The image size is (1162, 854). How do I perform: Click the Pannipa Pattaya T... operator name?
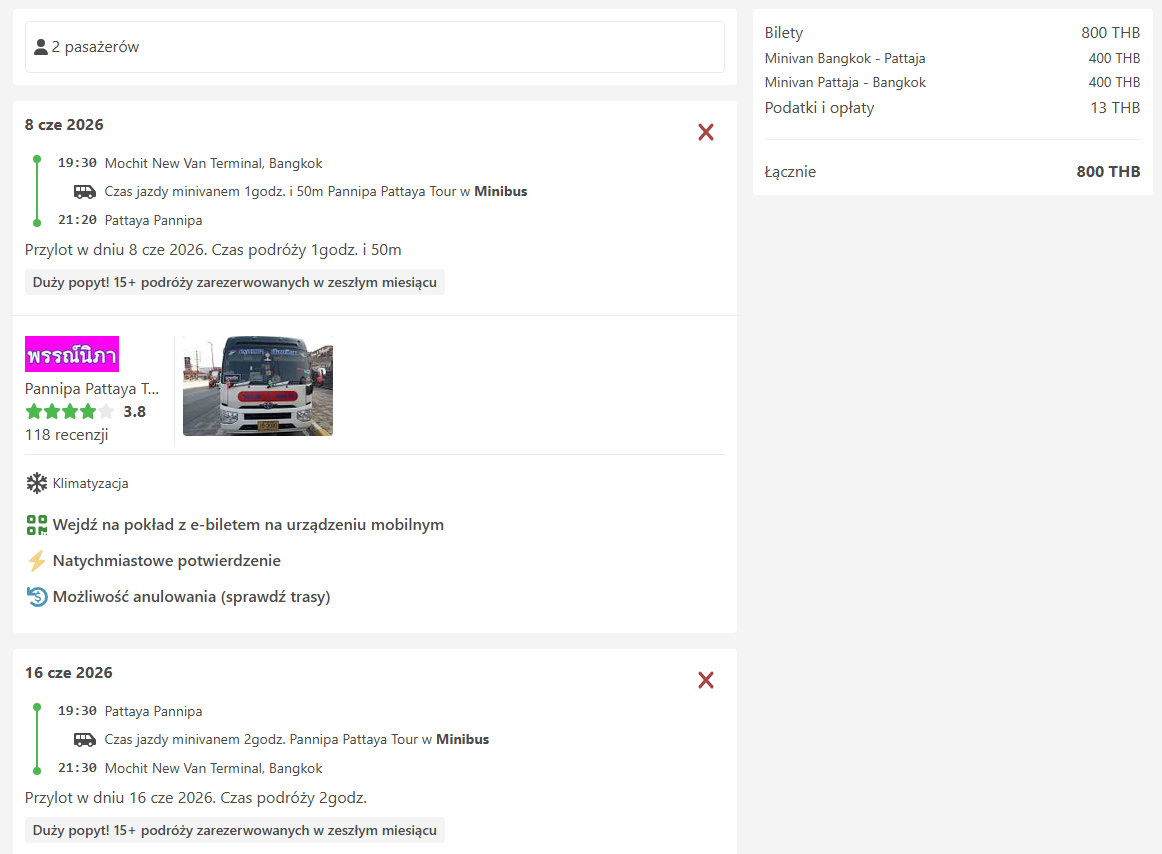[x=92, y=389]
